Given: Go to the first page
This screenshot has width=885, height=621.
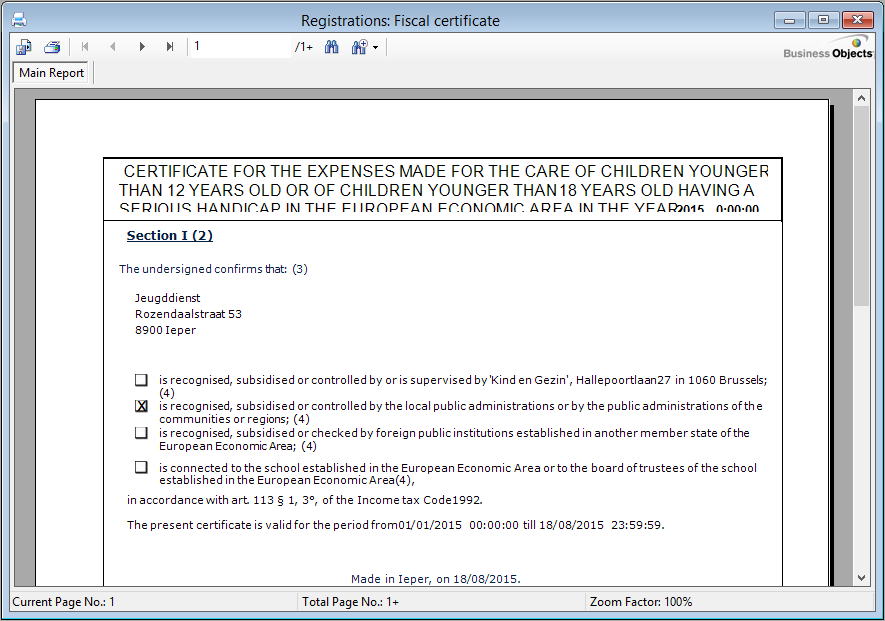Looking at the screenshot, I should coord(85,47).
